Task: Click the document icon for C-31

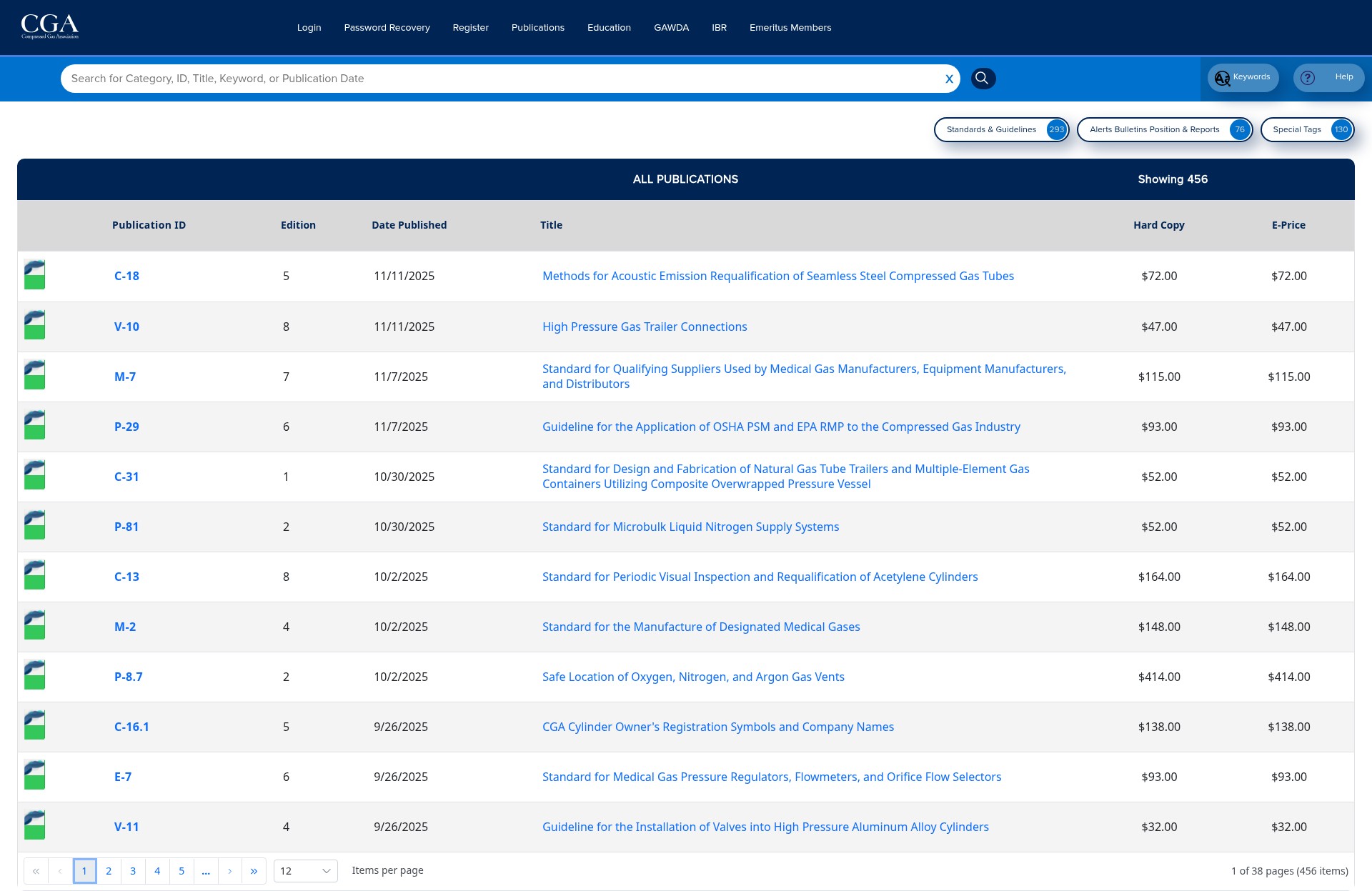Action: point(34,475)
